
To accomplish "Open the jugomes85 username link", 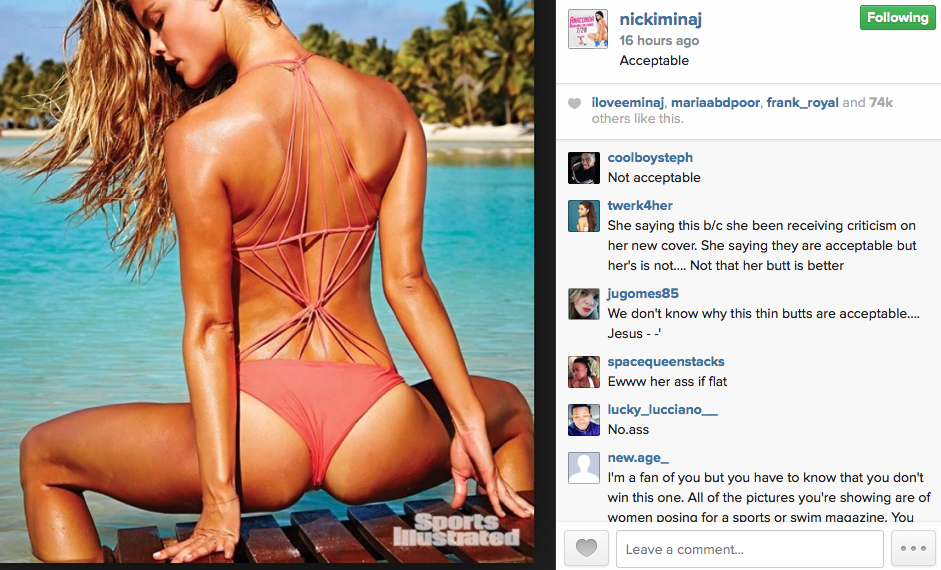I will coord(643,293).
